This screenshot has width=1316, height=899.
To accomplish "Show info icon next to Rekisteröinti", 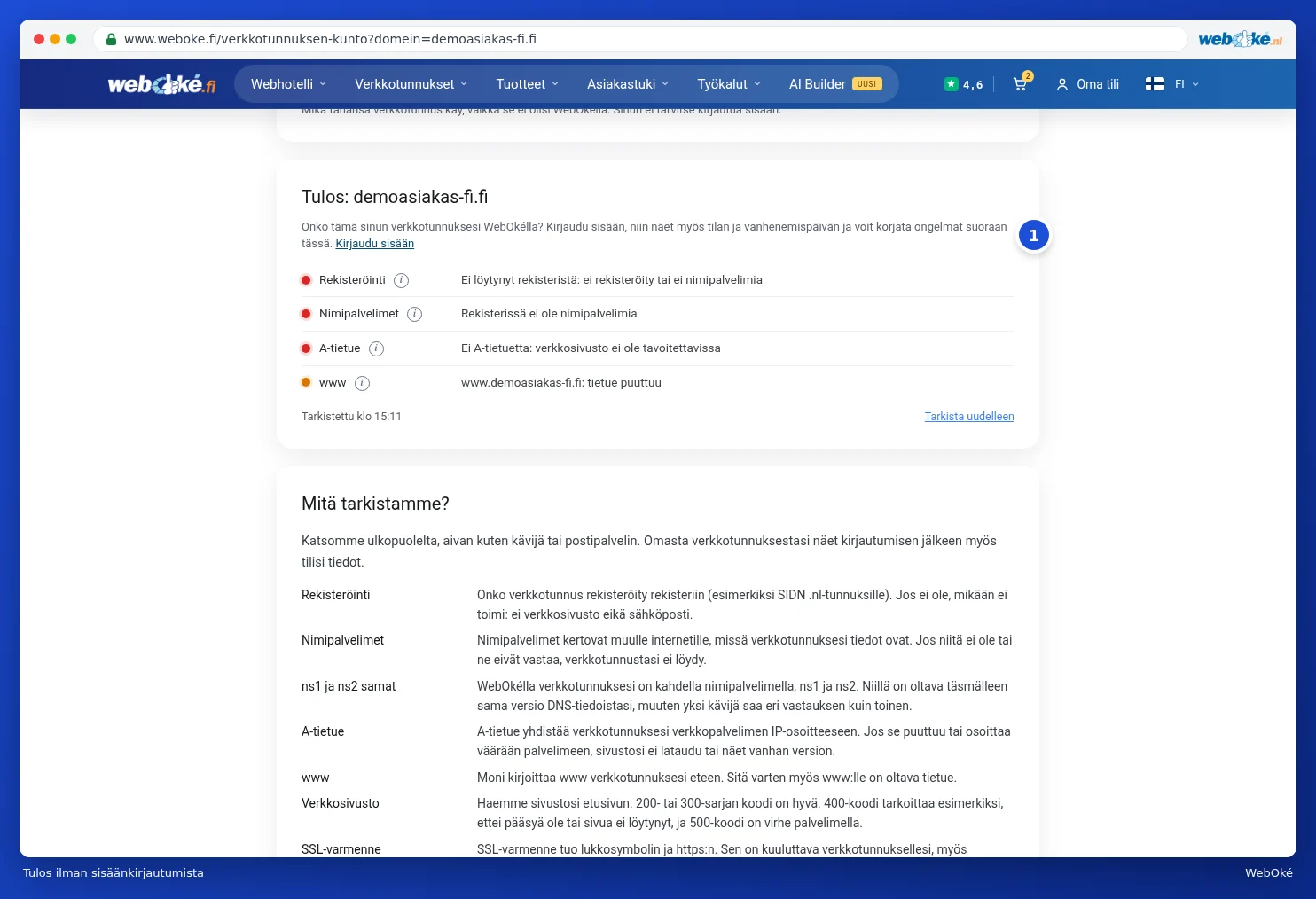I will coord(401,280).
